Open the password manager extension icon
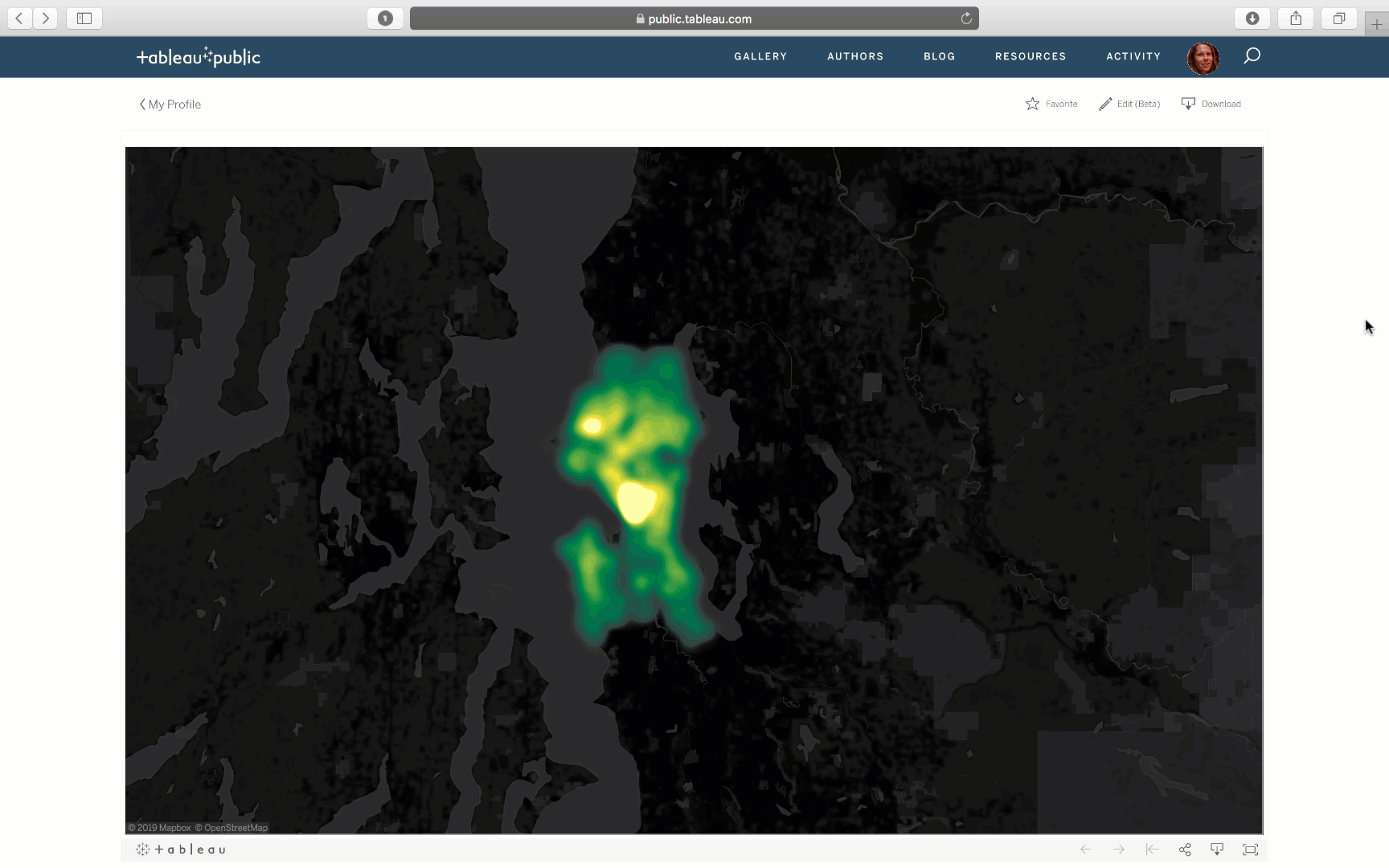 (385, 18)
